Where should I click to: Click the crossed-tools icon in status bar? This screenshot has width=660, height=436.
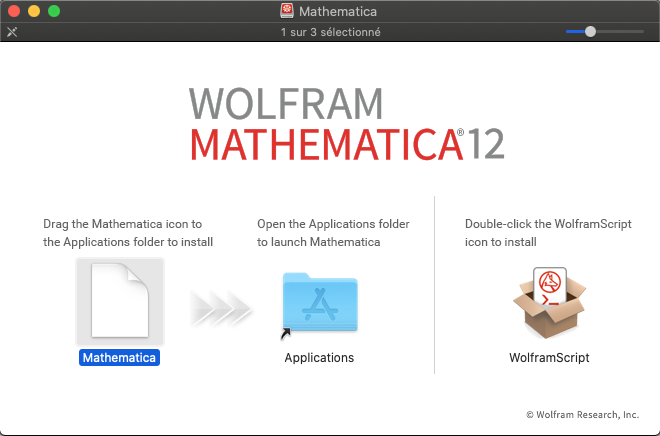[x=12, y=32]
